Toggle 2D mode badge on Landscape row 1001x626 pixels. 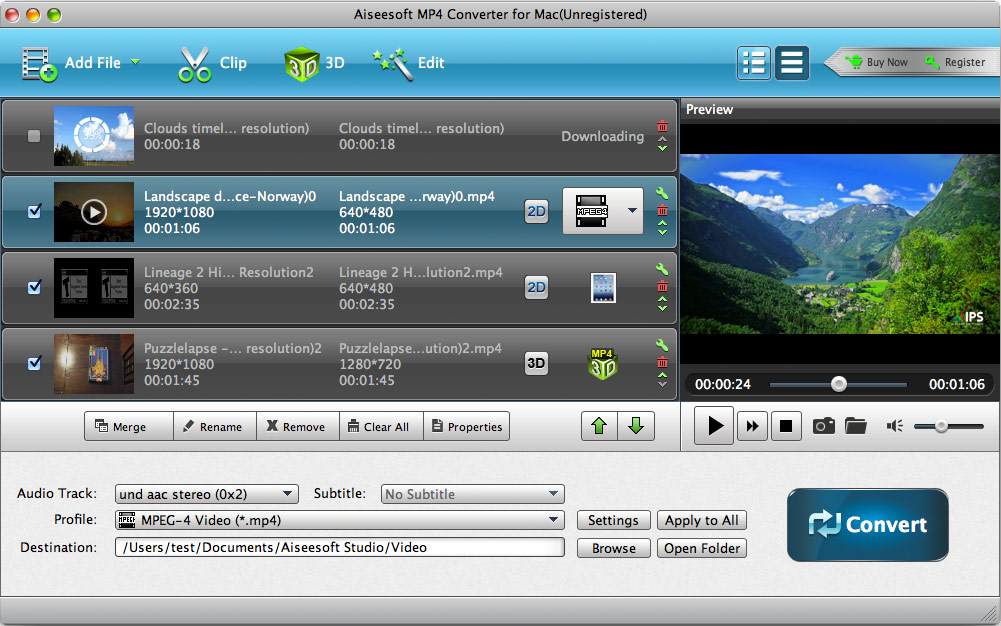[x=536, y=211]
